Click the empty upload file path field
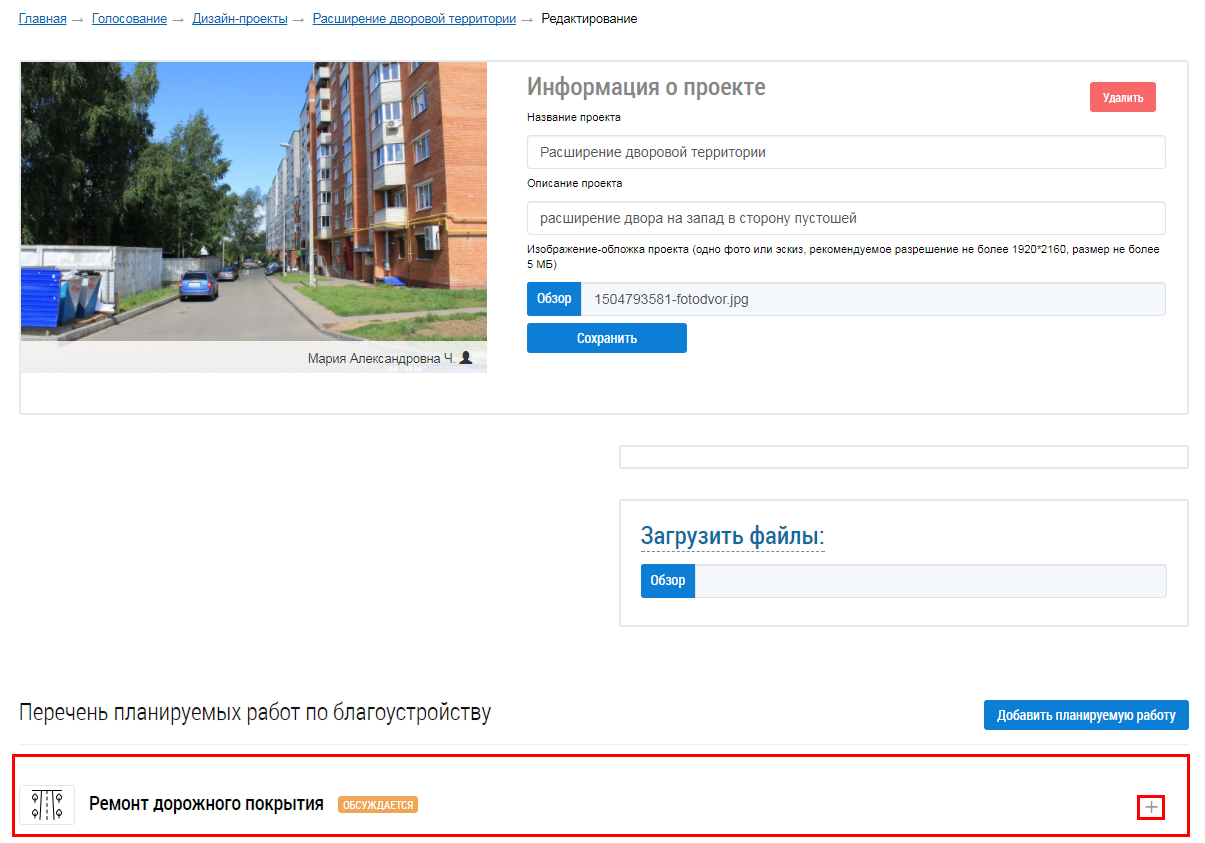Screen dimensions: 1205x843 (930, 581)
